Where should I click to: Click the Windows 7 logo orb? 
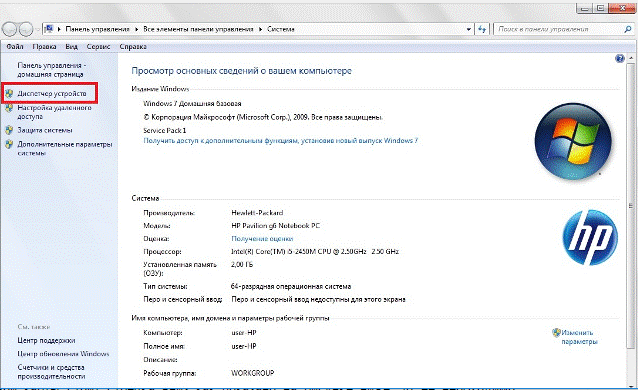573,141
